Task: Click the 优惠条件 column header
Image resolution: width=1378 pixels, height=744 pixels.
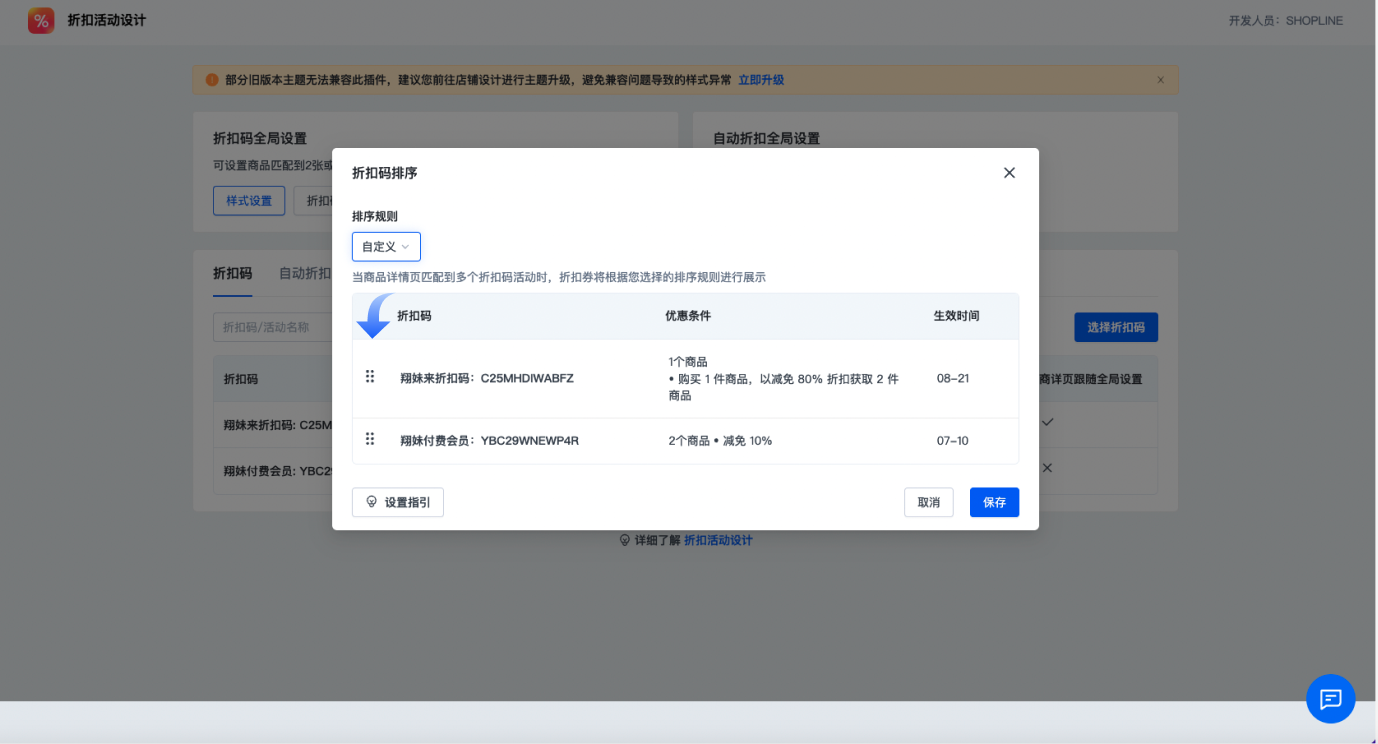Action: pos(688,316)
